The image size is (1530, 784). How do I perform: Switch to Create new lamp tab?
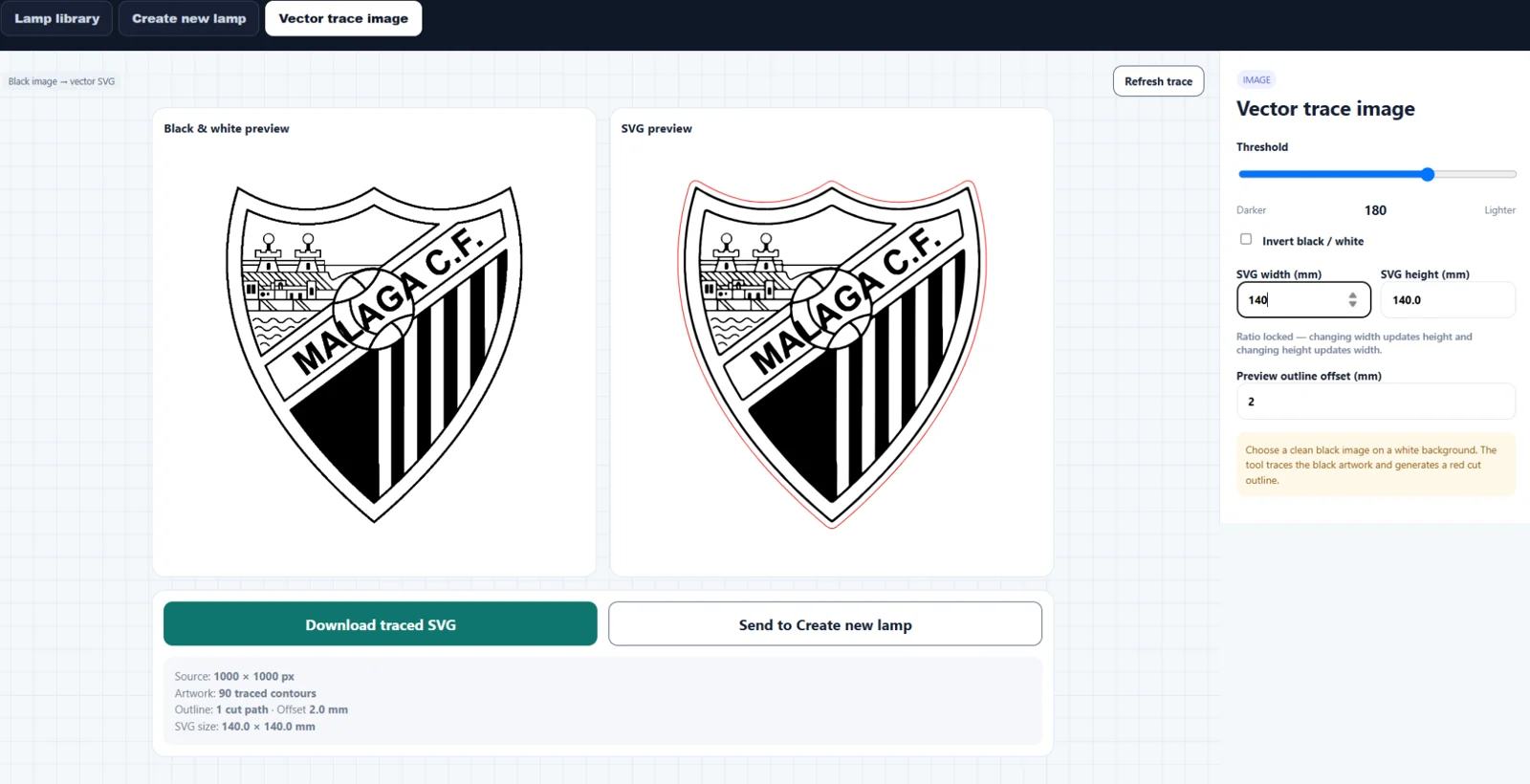click(x=188, y=18)
